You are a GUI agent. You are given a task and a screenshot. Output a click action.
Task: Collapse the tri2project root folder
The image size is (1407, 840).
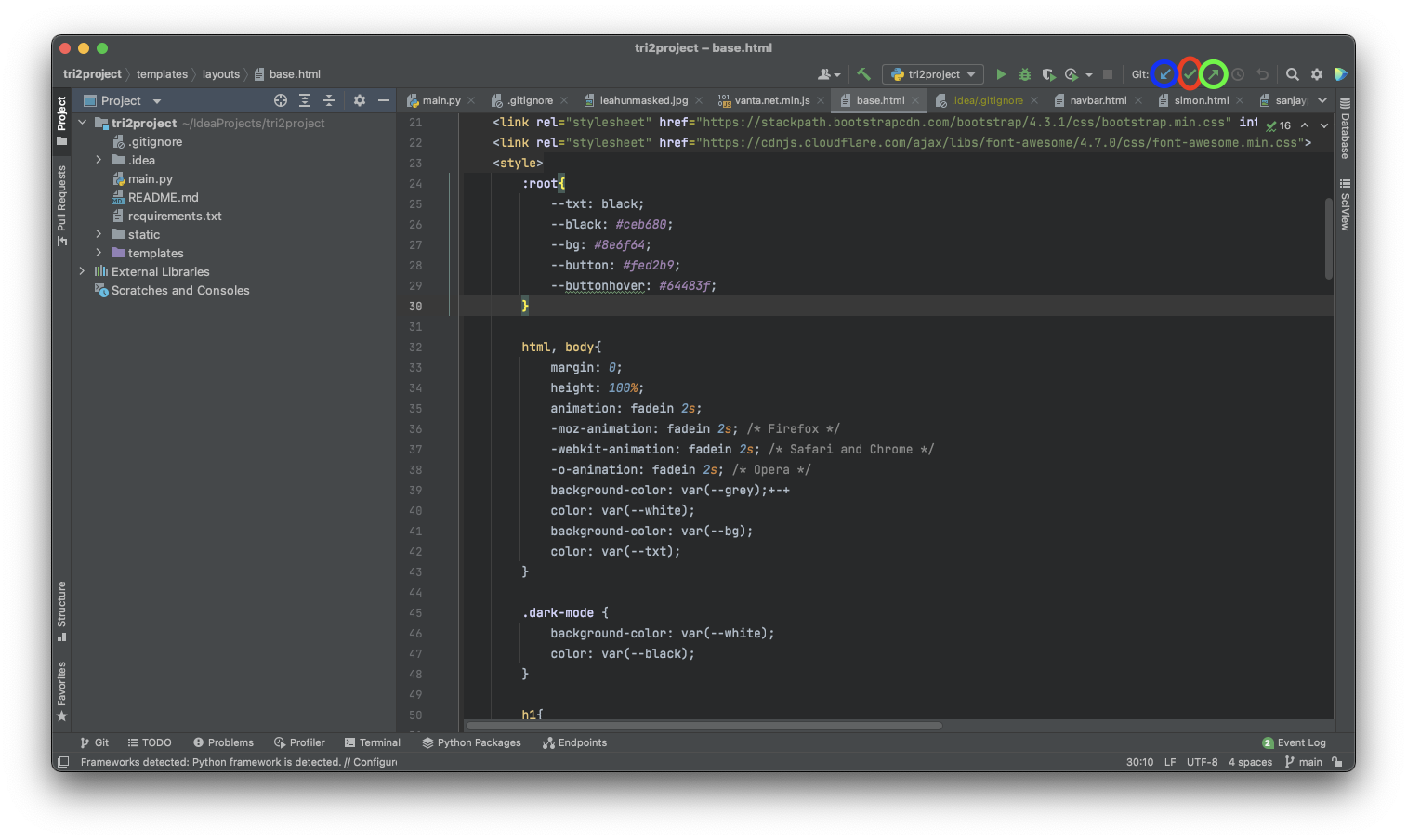(82, 123)
